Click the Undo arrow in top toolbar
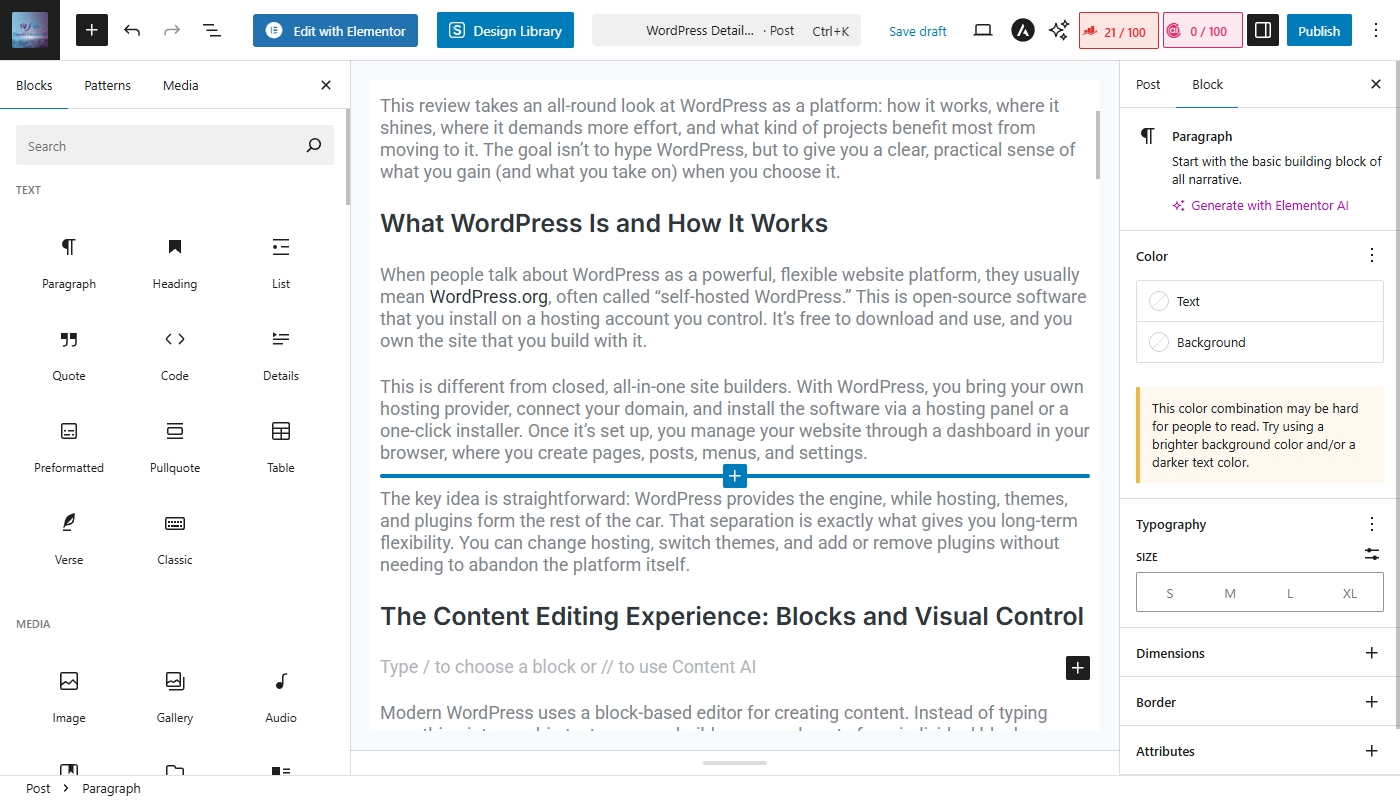 pyautogui.click(x=132, y=30)
